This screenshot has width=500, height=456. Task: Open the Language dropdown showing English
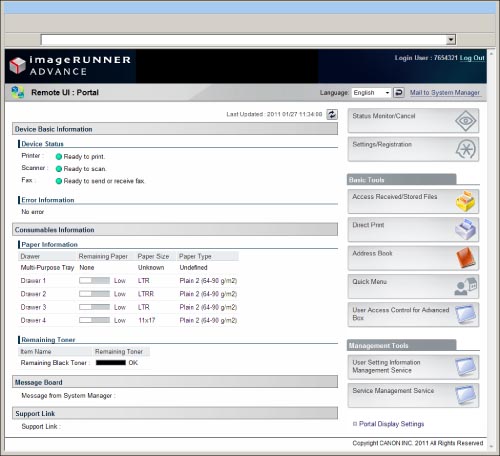tap(371, 92)
